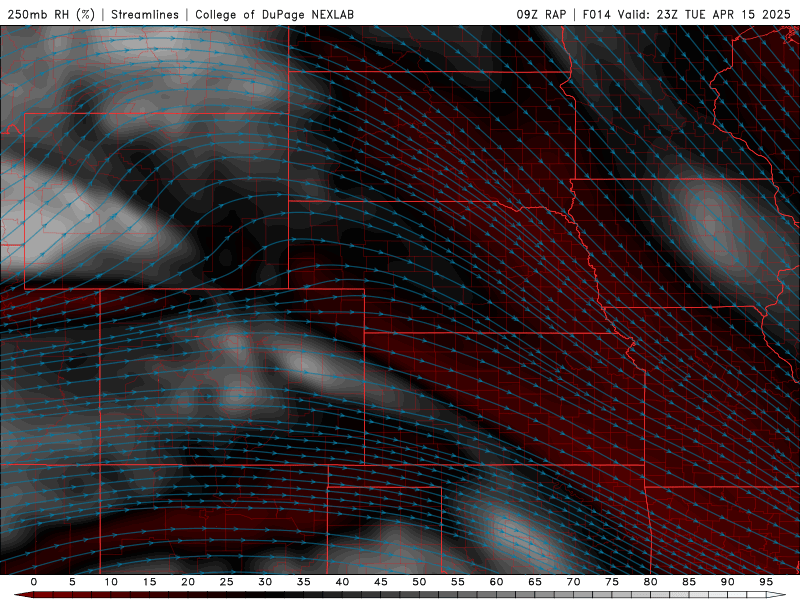This screenshot has height=600, width=800.
Task: Click the 'F014 Valid: 23Z TUE APR 15 2025' text
Action: pyautogui.click(x=687, y=14)
